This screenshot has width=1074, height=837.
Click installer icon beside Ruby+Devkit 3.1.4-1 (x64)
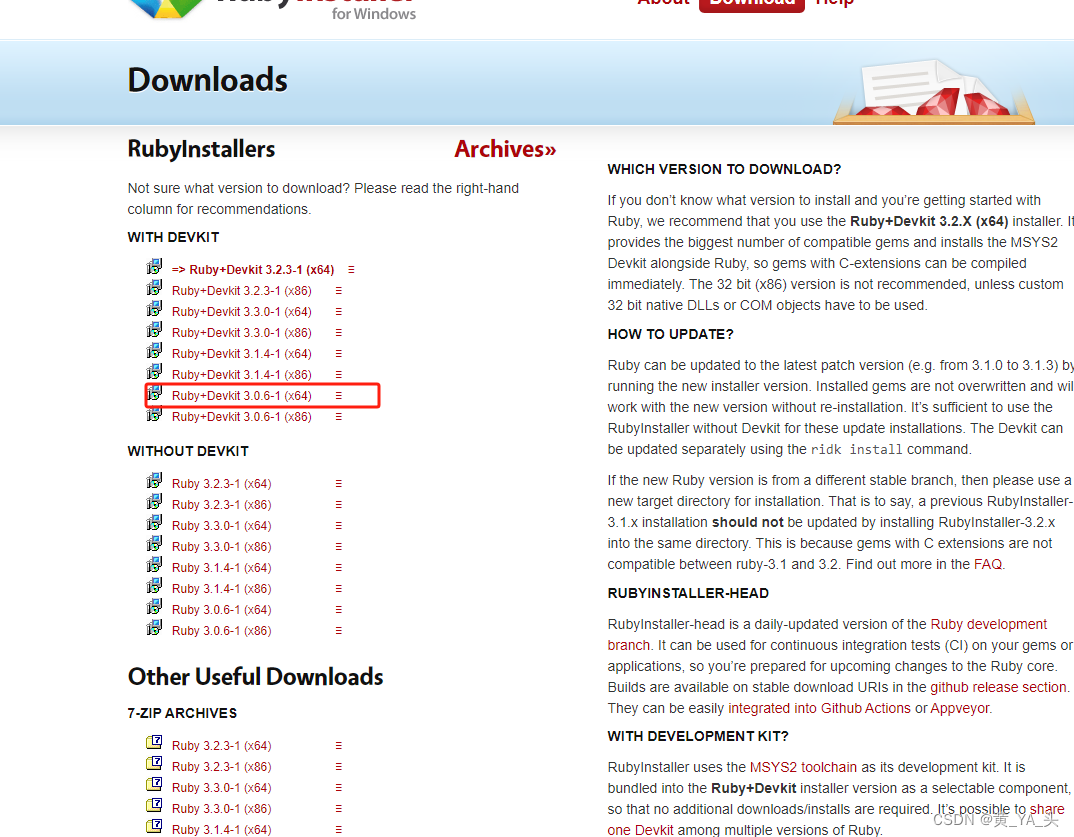[x=154, y=351]
